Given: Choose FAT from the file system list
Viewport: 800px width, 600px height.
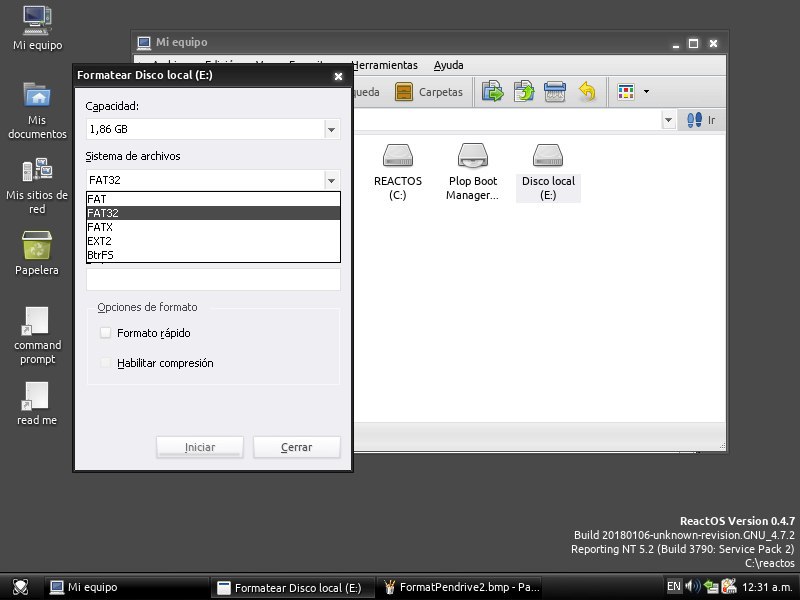Looking at the screenshot, I should 213,199.
